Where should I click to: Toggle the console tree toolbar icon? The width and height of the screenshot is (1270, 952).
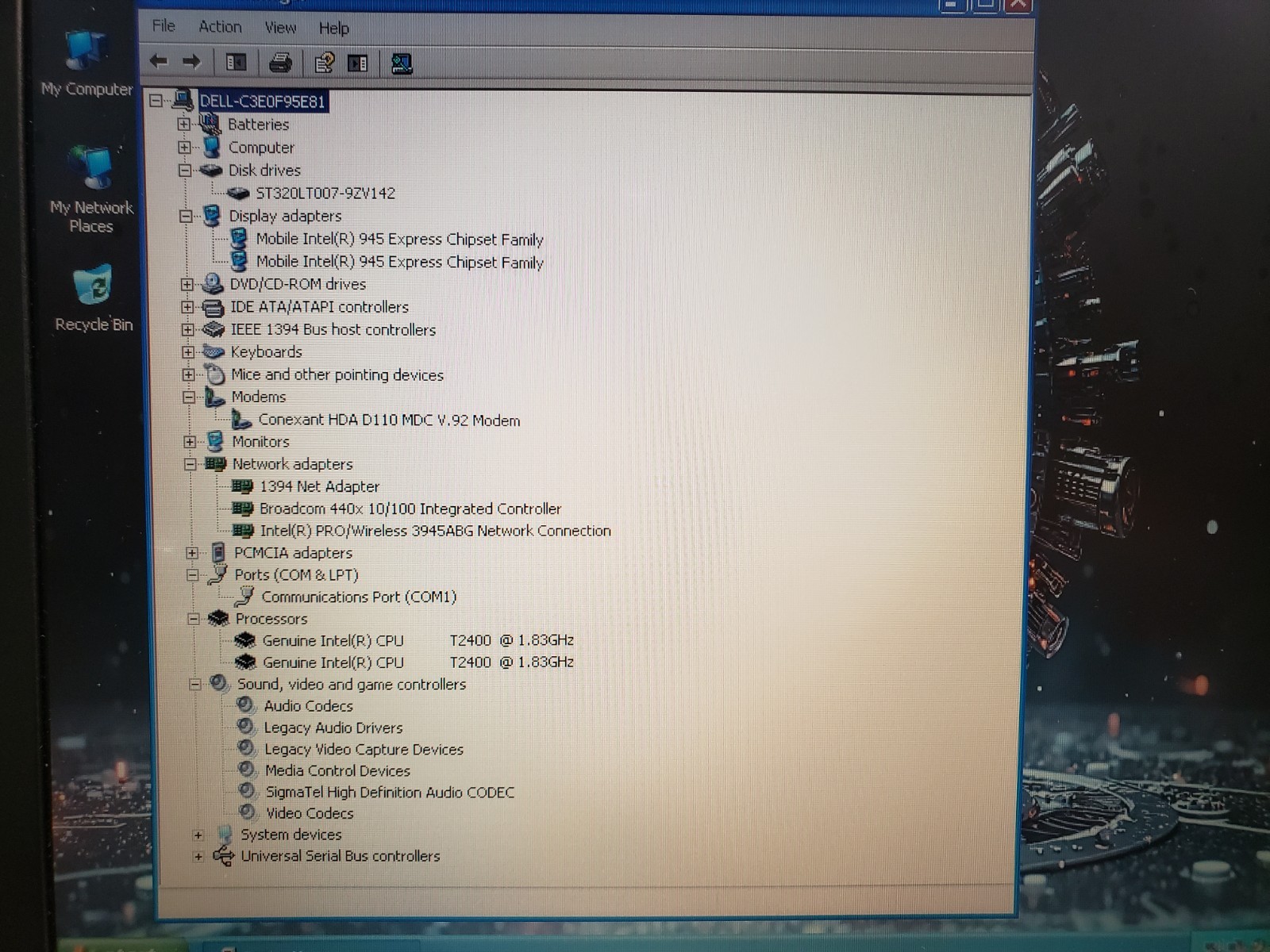236,62
